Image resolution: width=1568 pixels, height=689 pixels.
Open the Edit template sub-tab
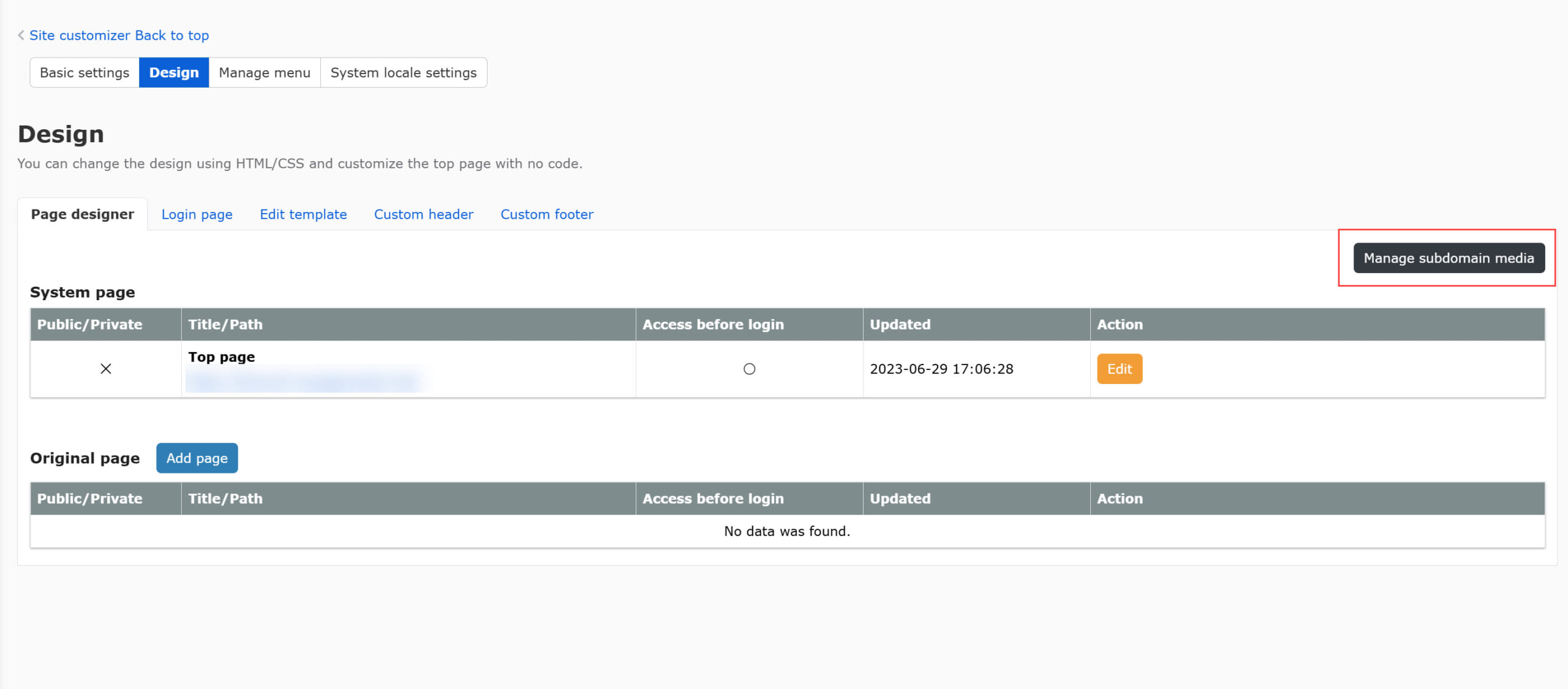click(x=303, y=214)
